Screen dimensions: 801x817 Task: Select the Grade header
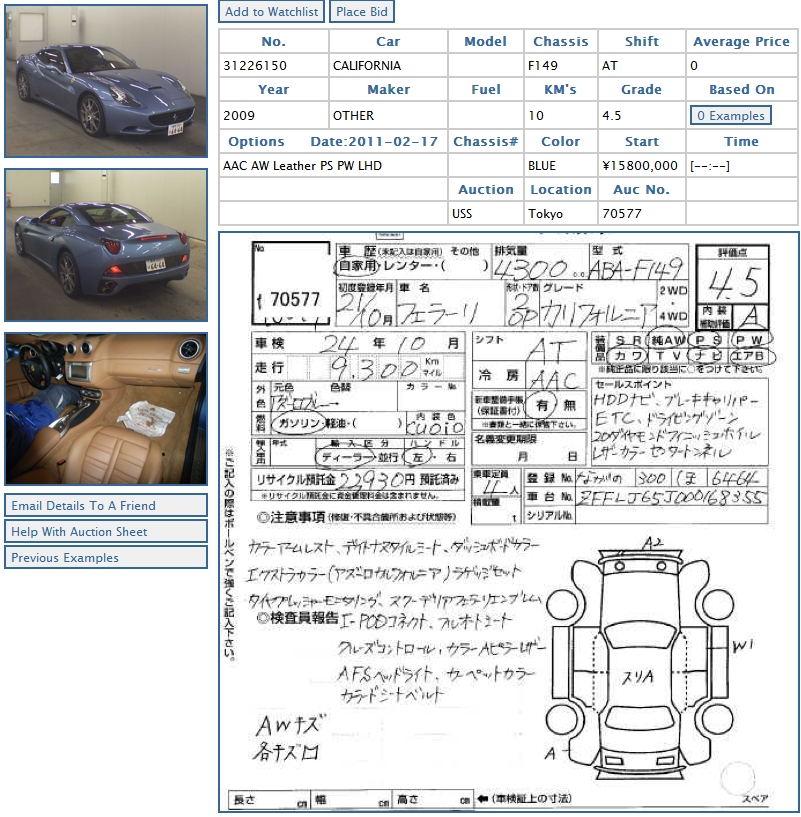(642, 90)
